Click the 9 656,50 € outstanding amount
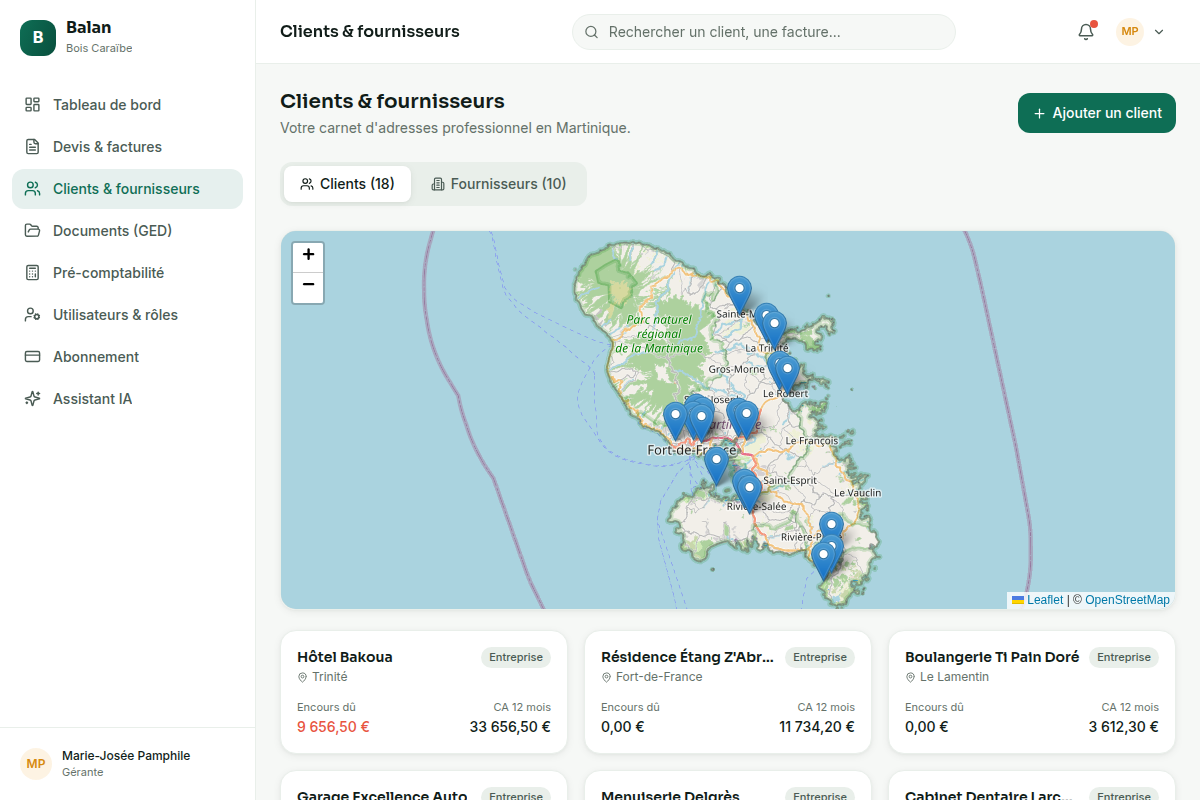This screenshot has width=1200, height=800. pyautogui.click(x=333, y=727)
